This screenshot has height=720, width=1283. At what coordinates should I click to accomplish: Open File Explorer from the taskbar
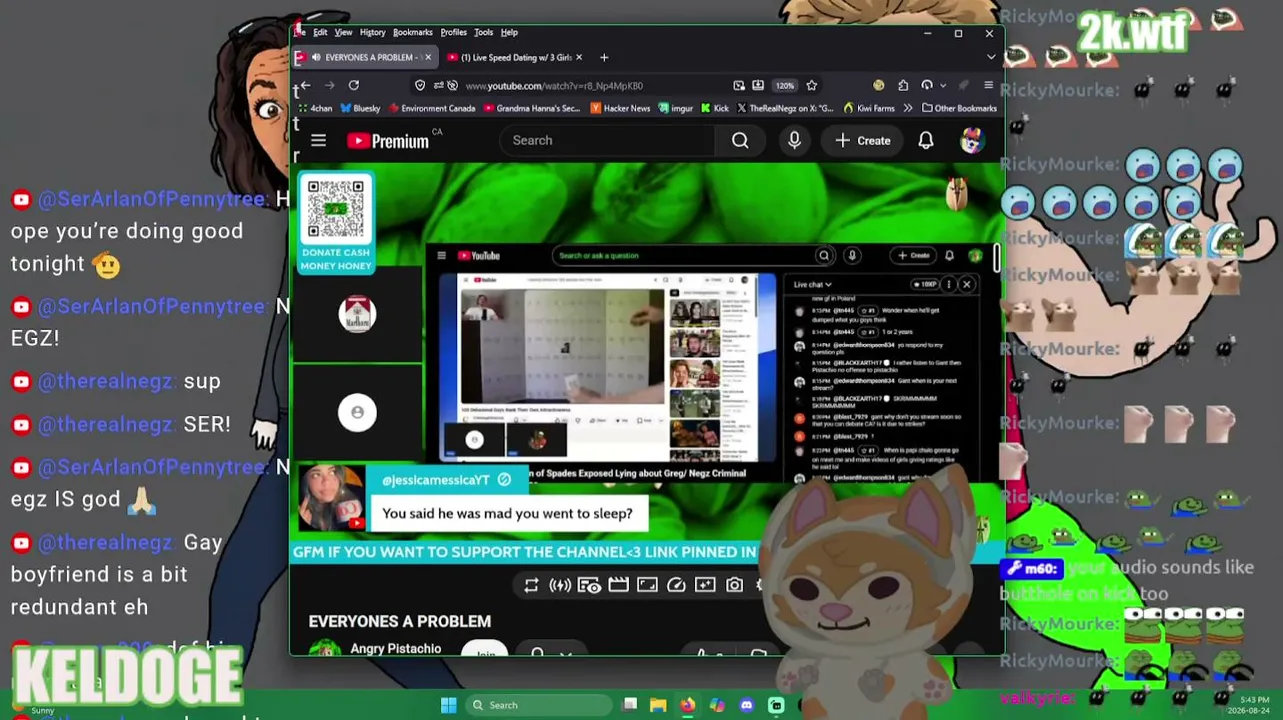pos(658,705)
